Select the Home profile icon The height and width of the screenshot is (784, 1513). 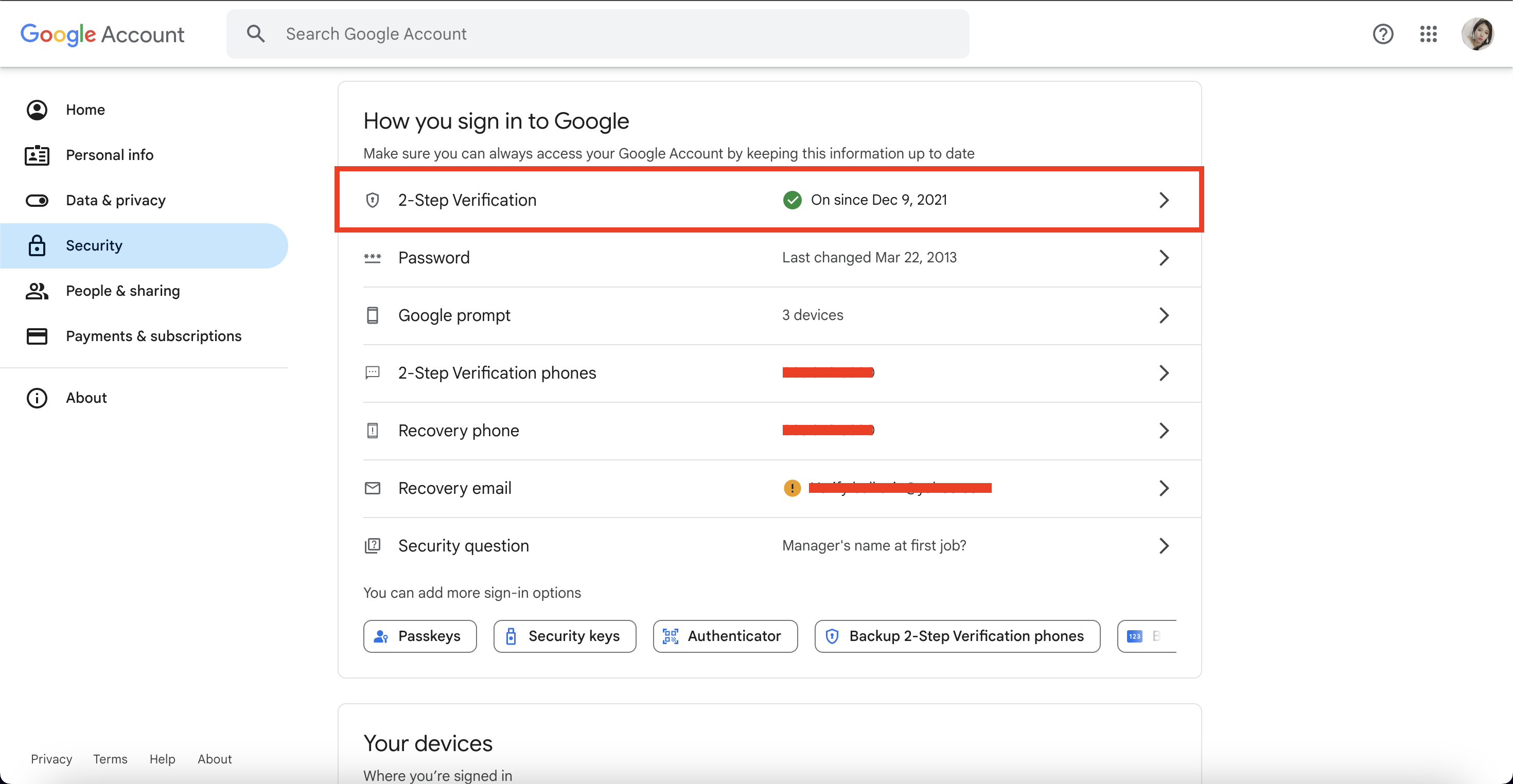[37, 109]
